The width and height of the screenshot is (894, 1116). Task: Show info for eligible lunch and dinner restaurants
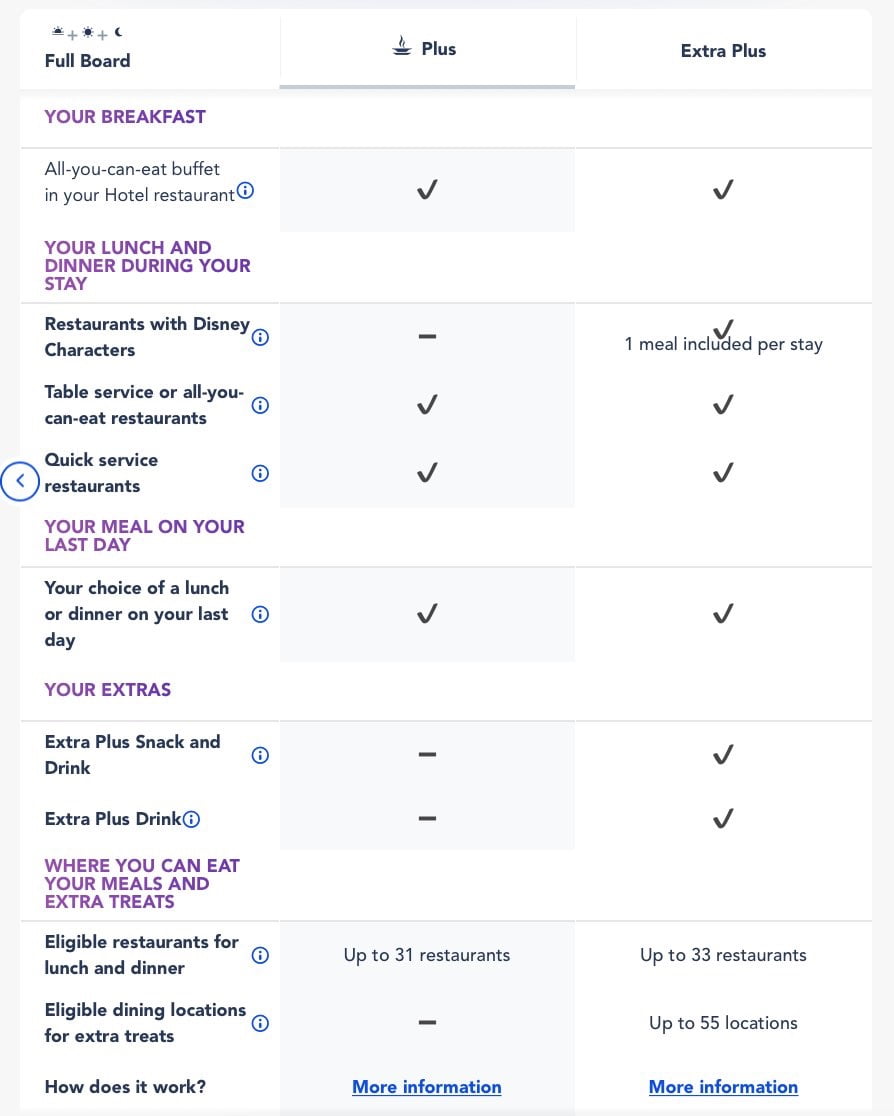260,955
